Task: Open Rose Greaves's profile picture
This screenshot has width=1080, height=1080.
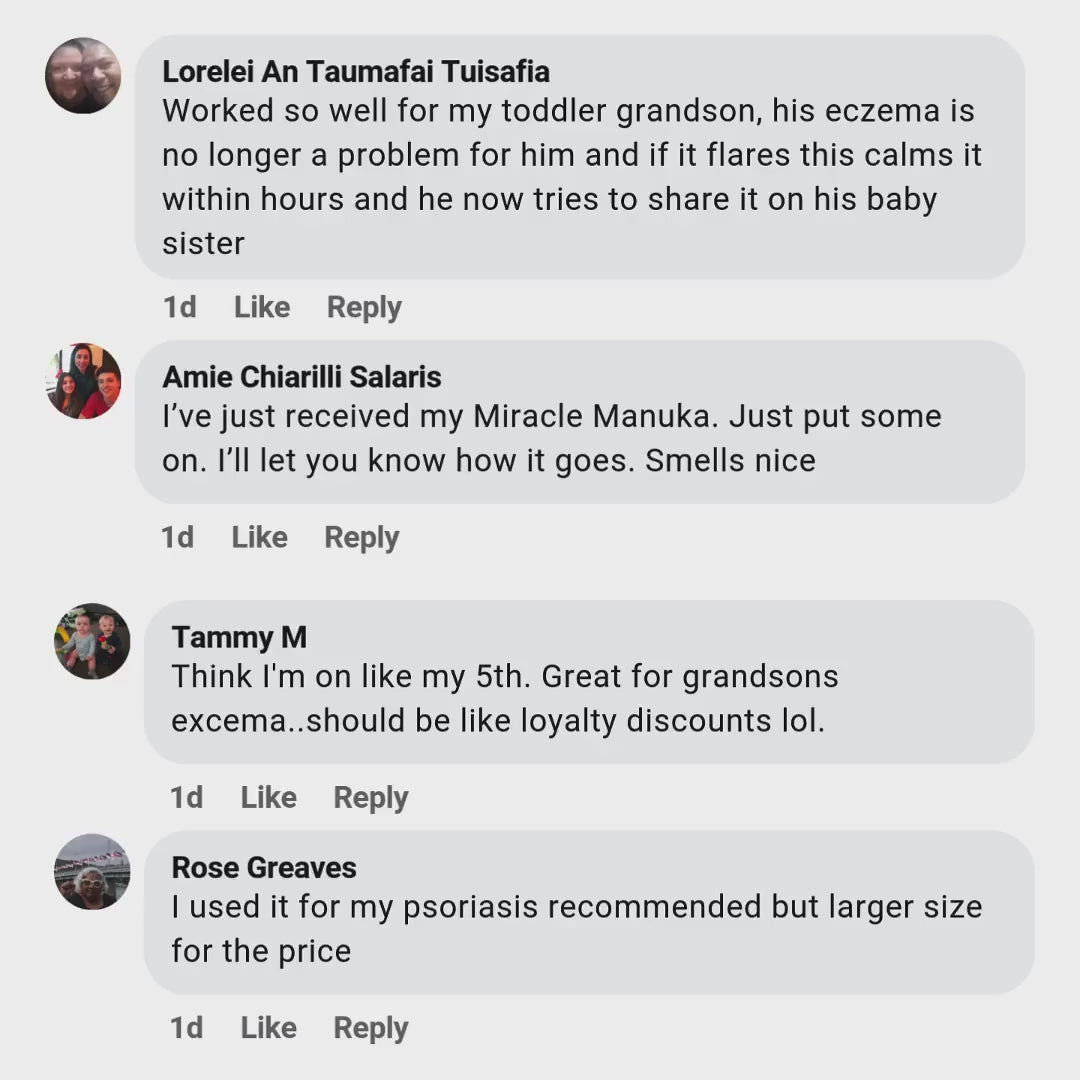Action: click(92, 871)
